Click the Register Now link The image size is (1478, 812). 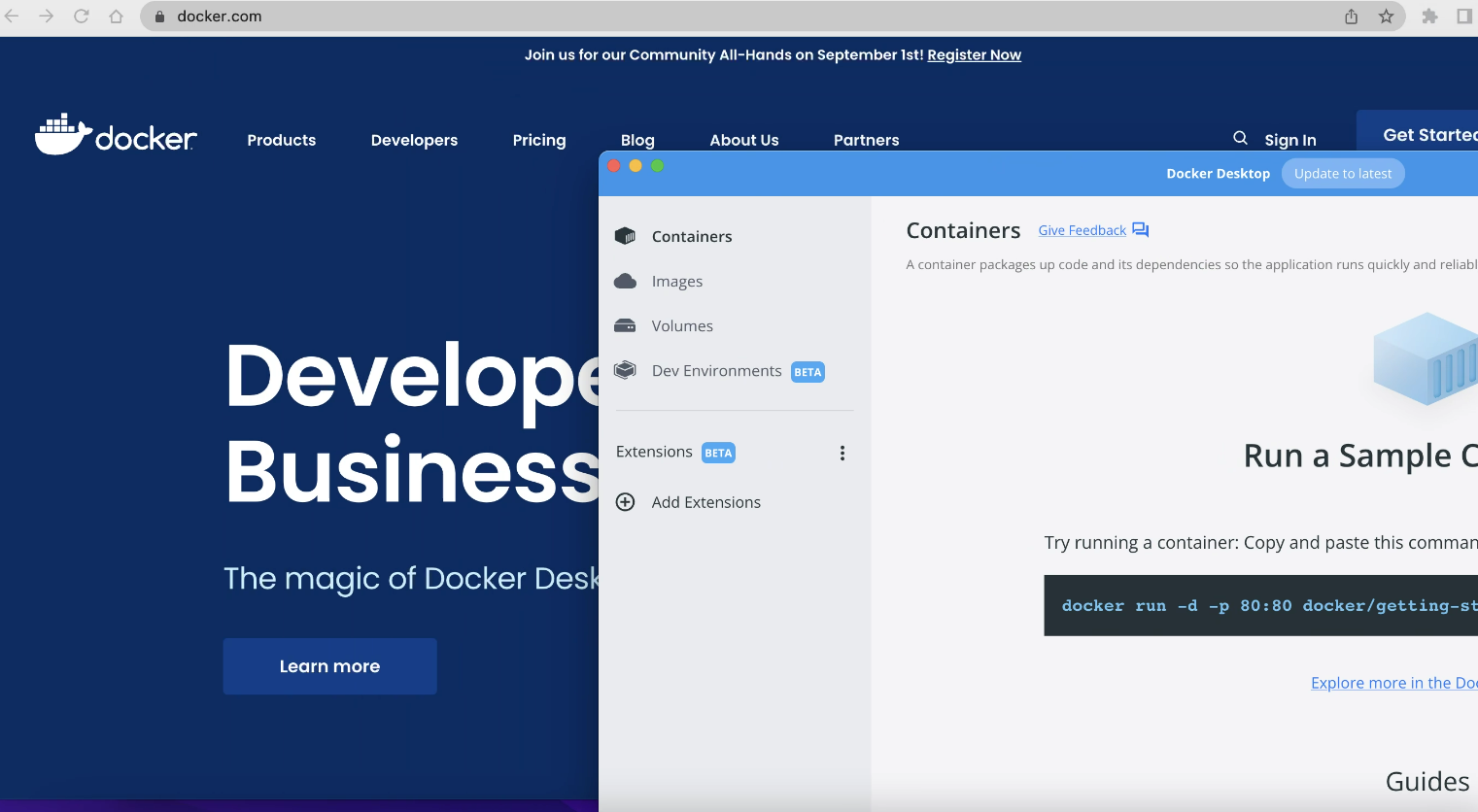(974, 55)
